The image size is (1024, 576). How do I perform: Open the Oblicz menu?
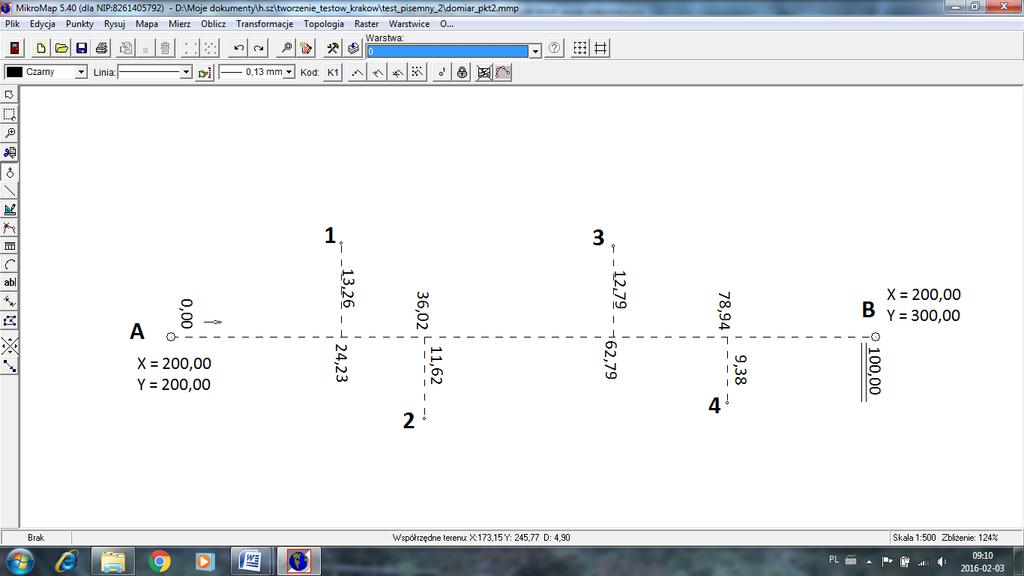[213, 24]
